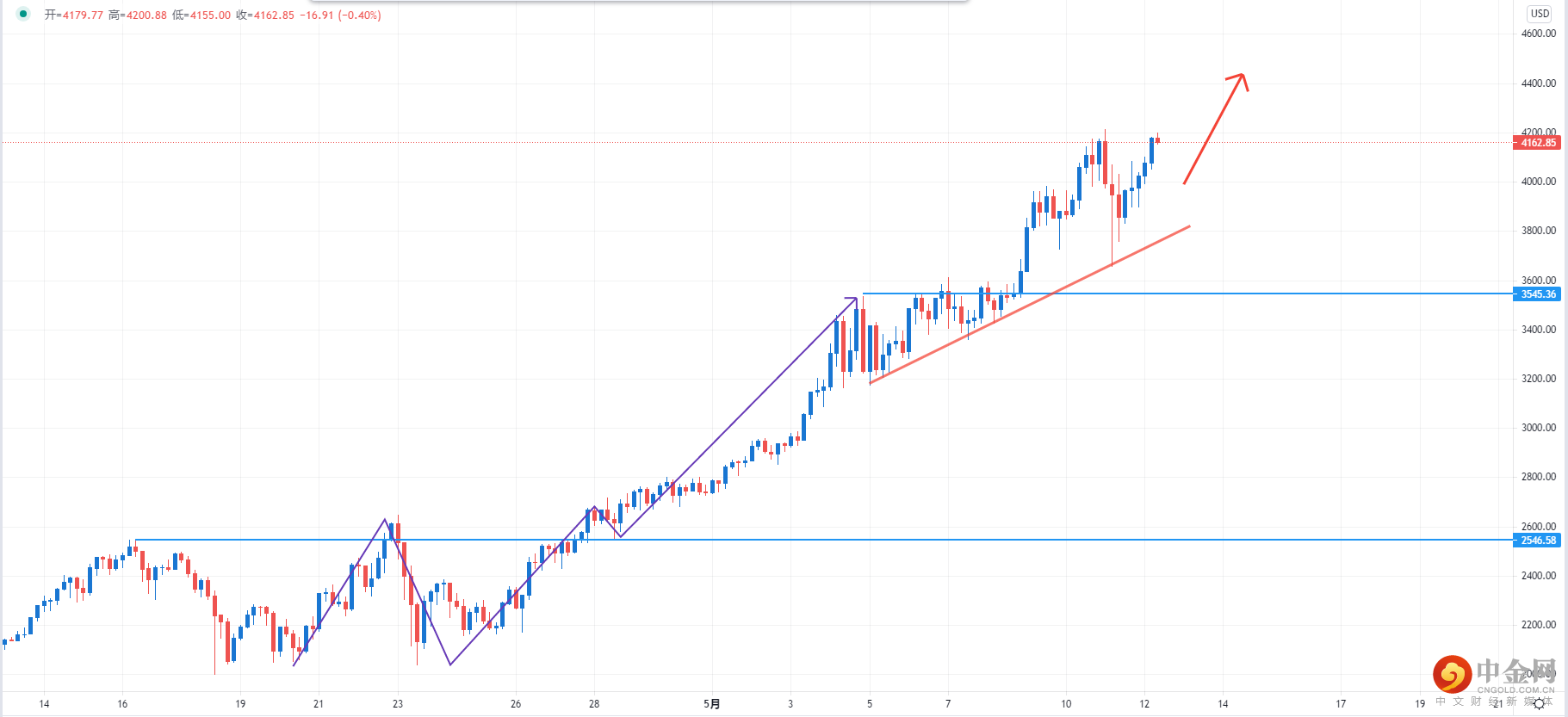
Task: Click the 4400.00 price axis label
Action: [x=1538, y=83]
